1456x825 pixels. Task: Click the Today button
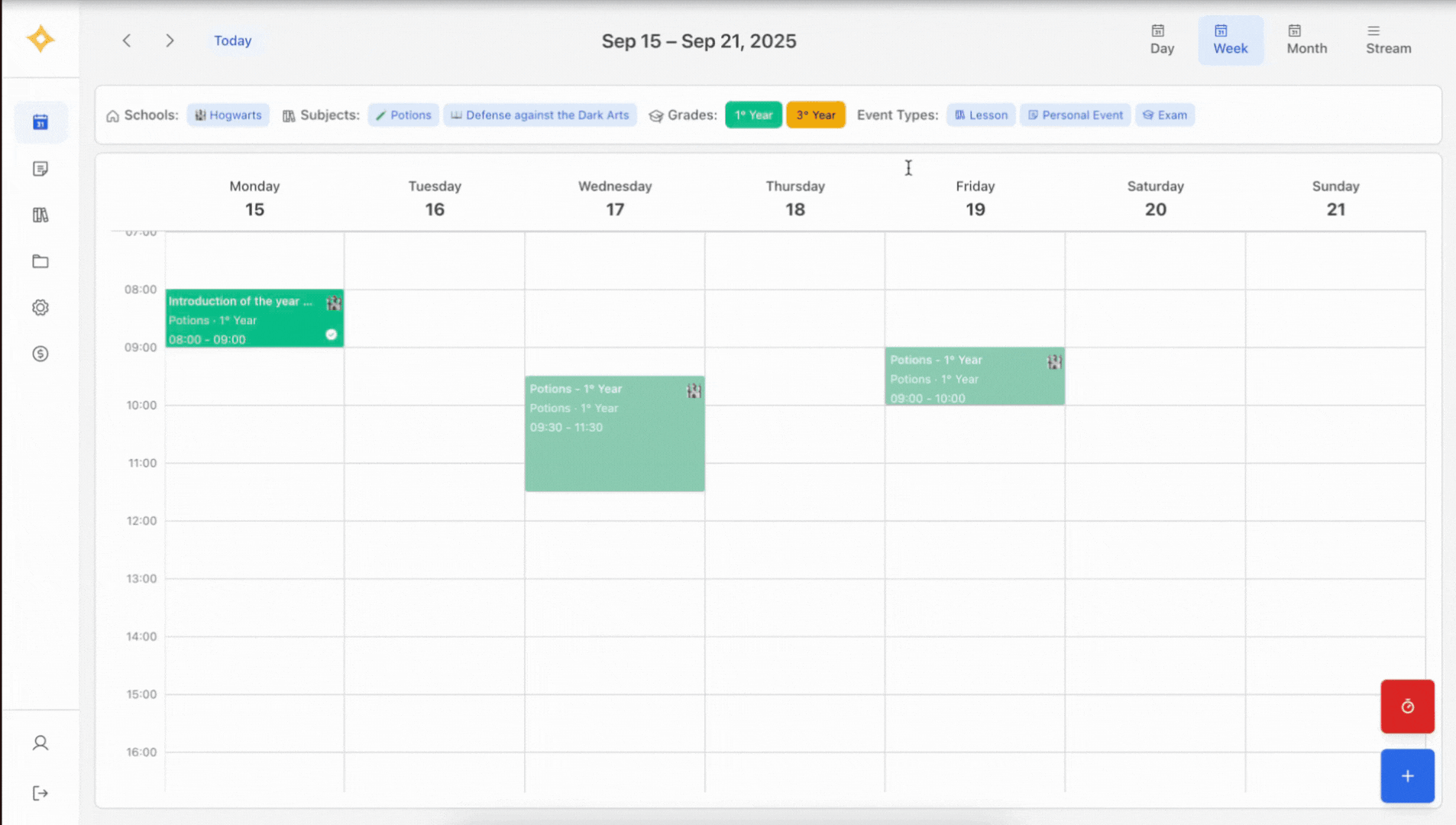pos(232,40)
